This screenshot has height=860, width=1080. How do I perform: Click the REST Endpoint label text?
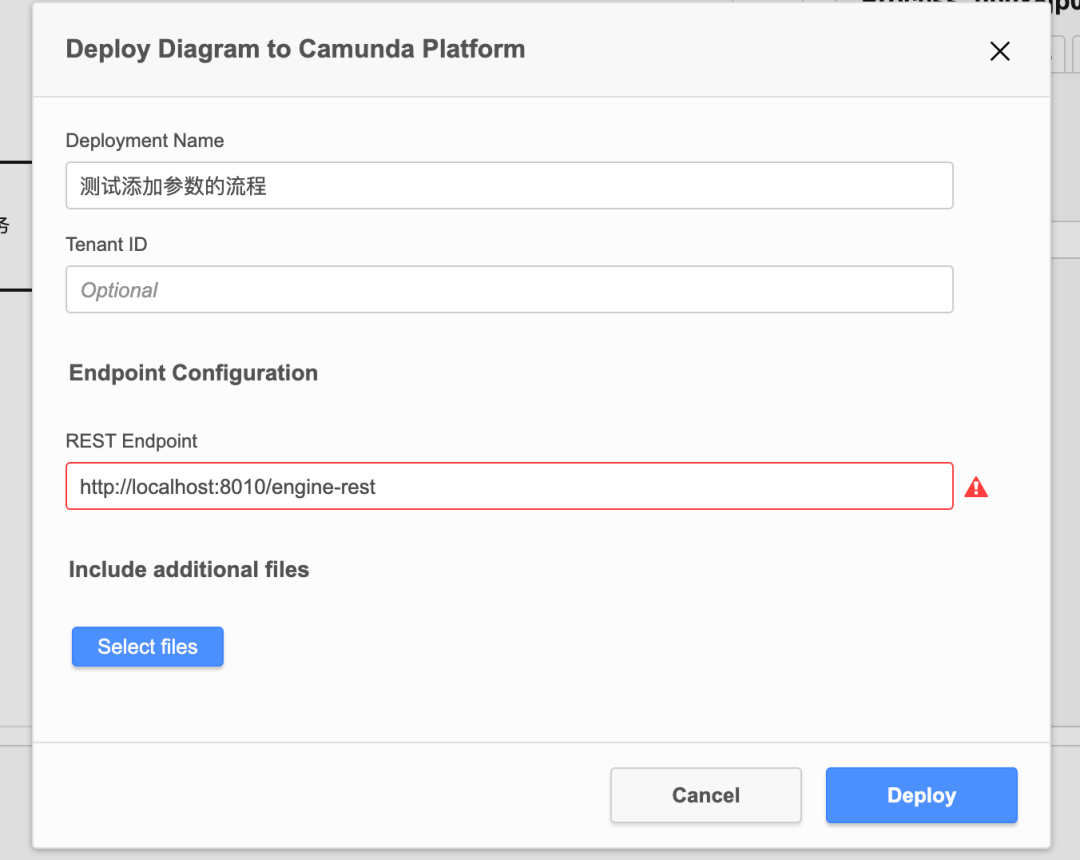click(x=131, y=441)
